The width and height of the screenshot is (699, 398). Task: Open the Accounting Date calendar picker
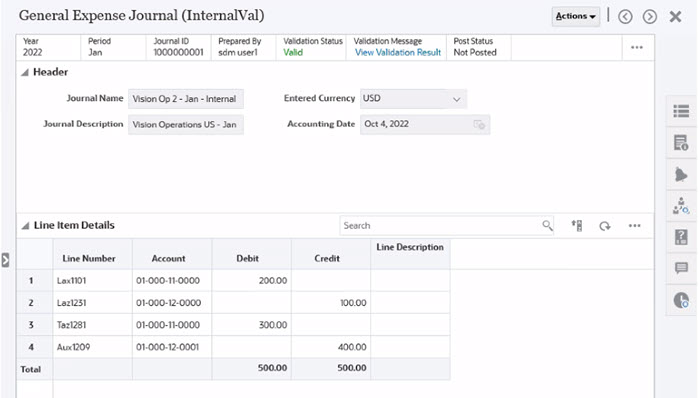(x=479, y=124)
